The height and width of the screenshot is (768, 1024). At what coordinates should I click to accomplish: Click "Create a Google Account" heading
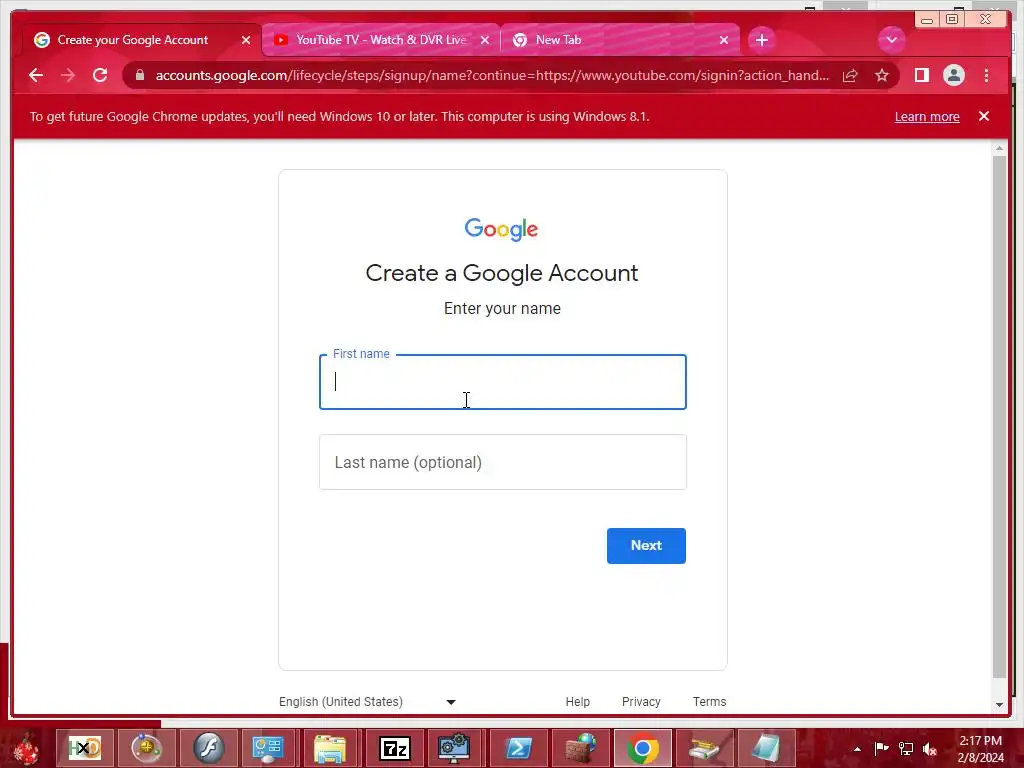(x=502, y=272)
